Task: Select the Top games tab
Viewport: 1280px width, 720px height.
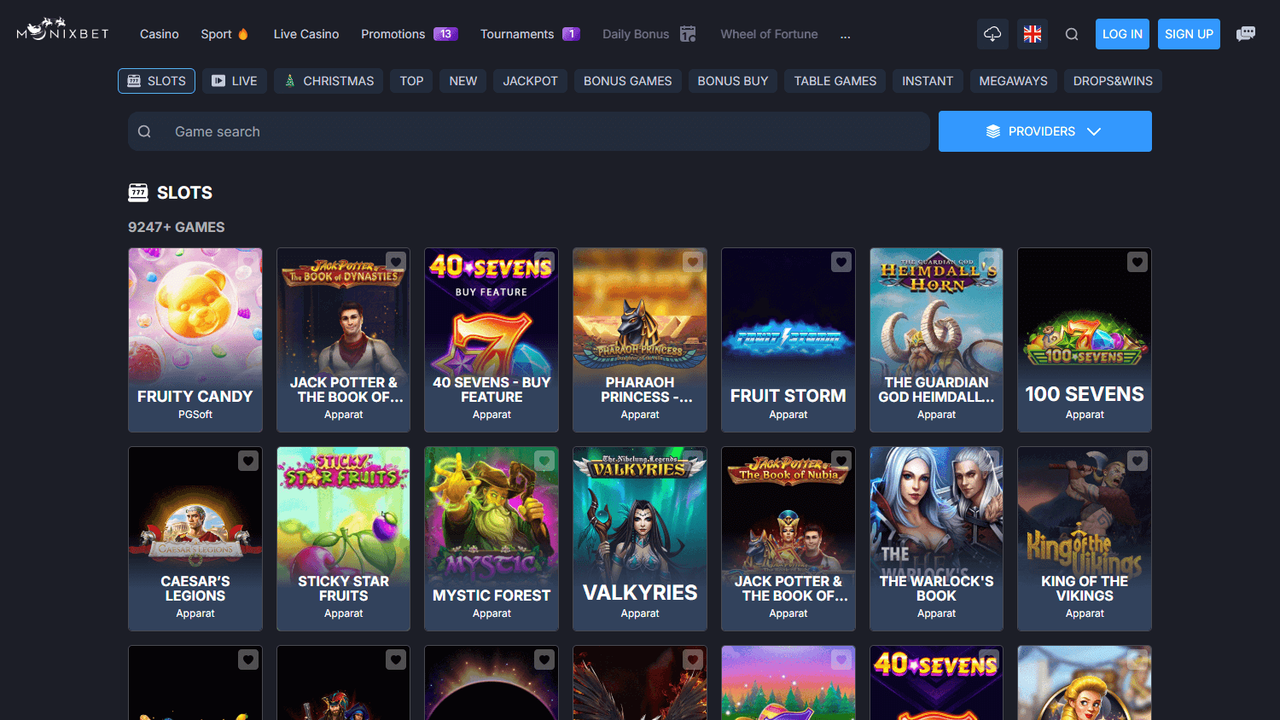Action: (412, 81)
